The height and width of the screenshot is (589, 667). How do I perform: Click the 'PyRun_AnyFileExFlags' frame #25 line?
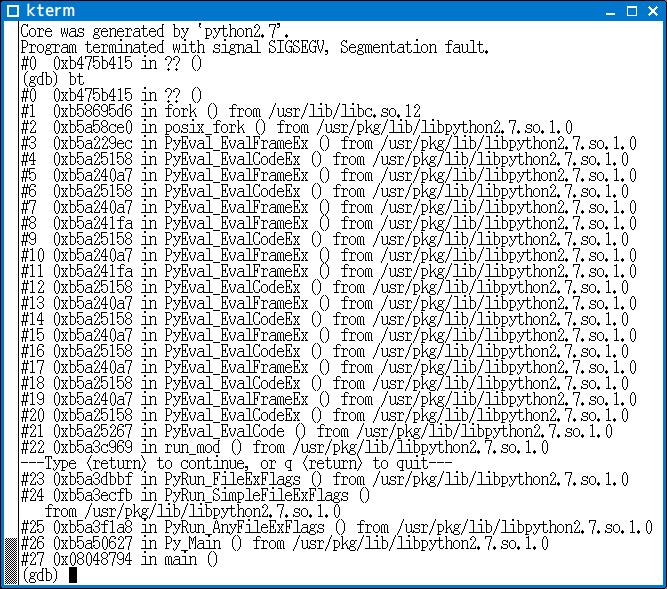324,527
